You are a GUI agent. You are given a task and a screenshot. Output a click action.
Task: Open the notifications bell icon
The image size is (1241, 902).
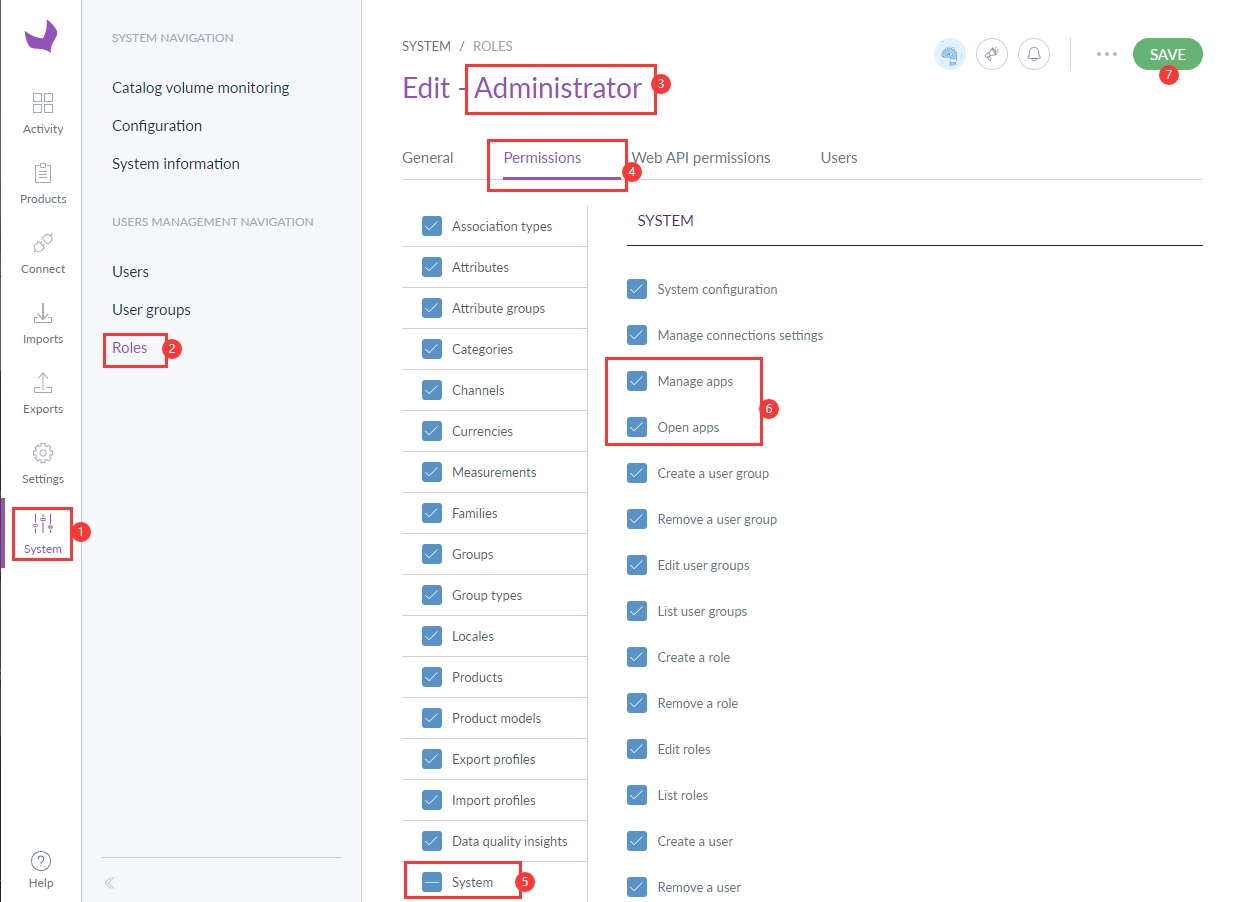(x=1034, y=54)
